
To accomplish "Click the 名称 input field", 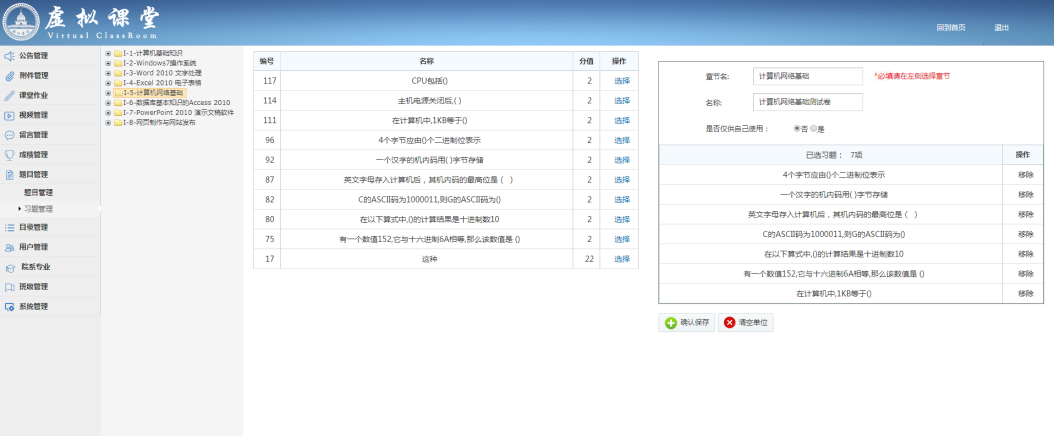I will (x=807, y=101).
